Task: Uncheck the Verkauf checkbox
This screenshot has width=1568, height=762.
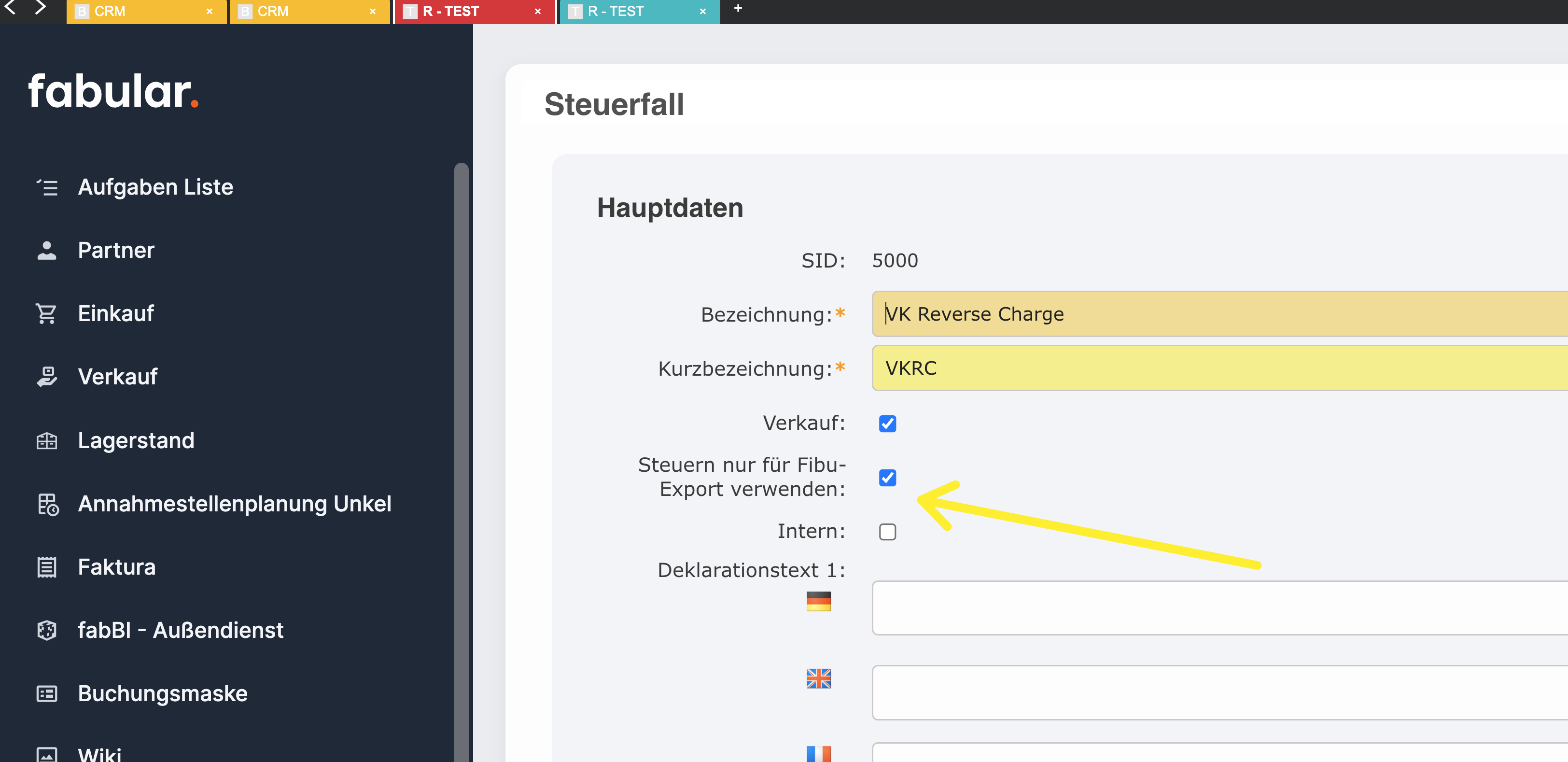Action: [887, 423]
